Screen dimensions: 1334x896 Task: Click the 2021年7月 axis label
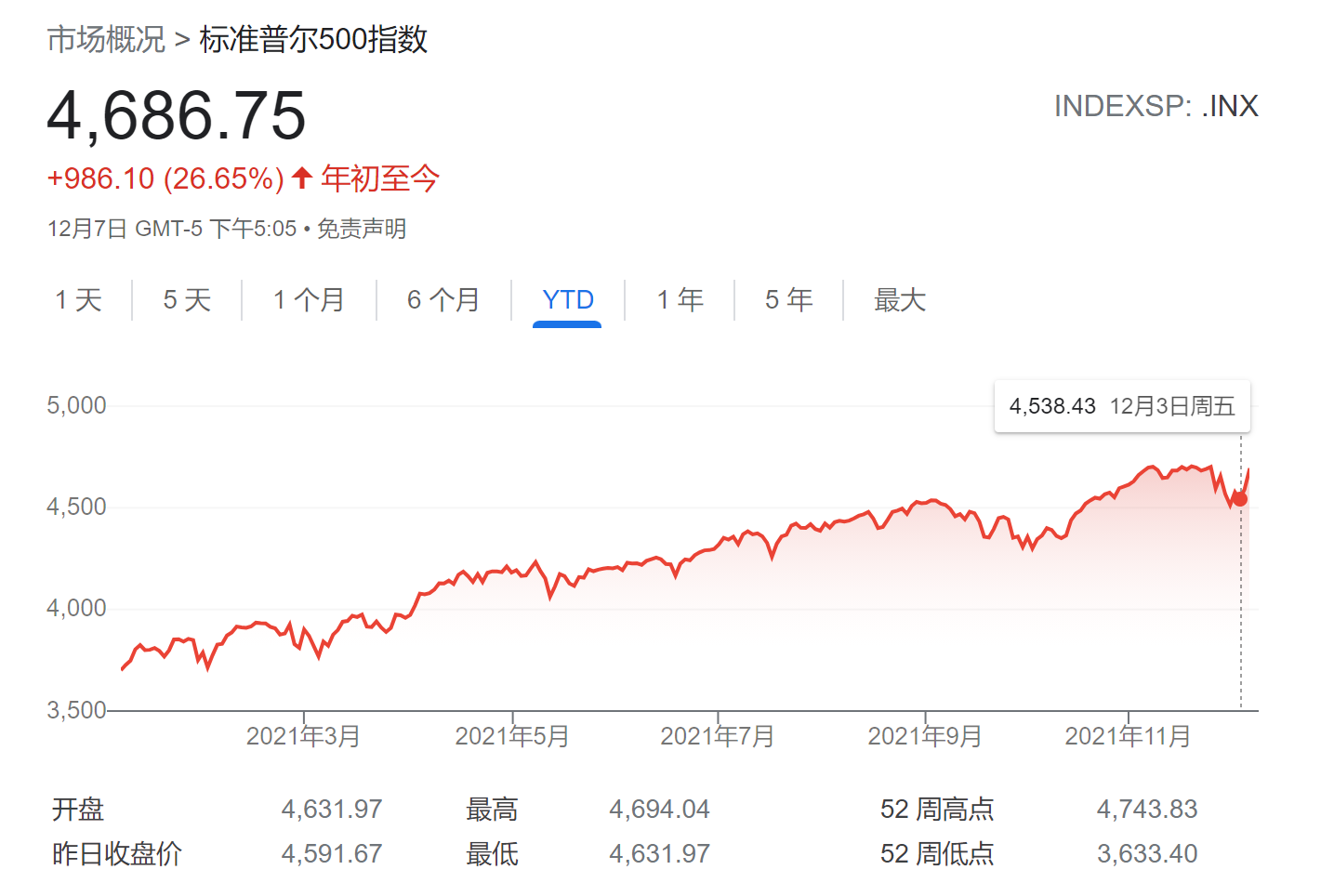point(718,736)
